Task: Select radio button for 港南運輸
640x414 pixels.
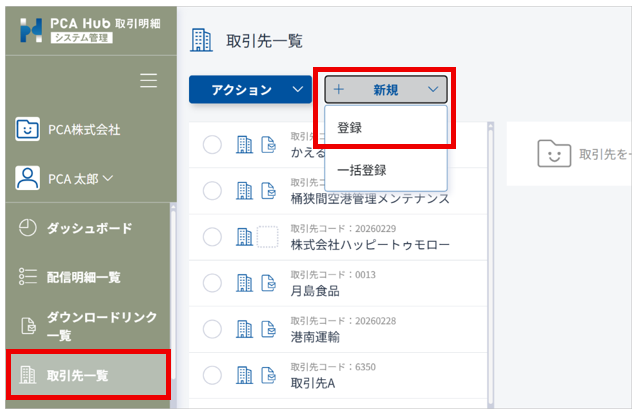Action: point(212,329)
